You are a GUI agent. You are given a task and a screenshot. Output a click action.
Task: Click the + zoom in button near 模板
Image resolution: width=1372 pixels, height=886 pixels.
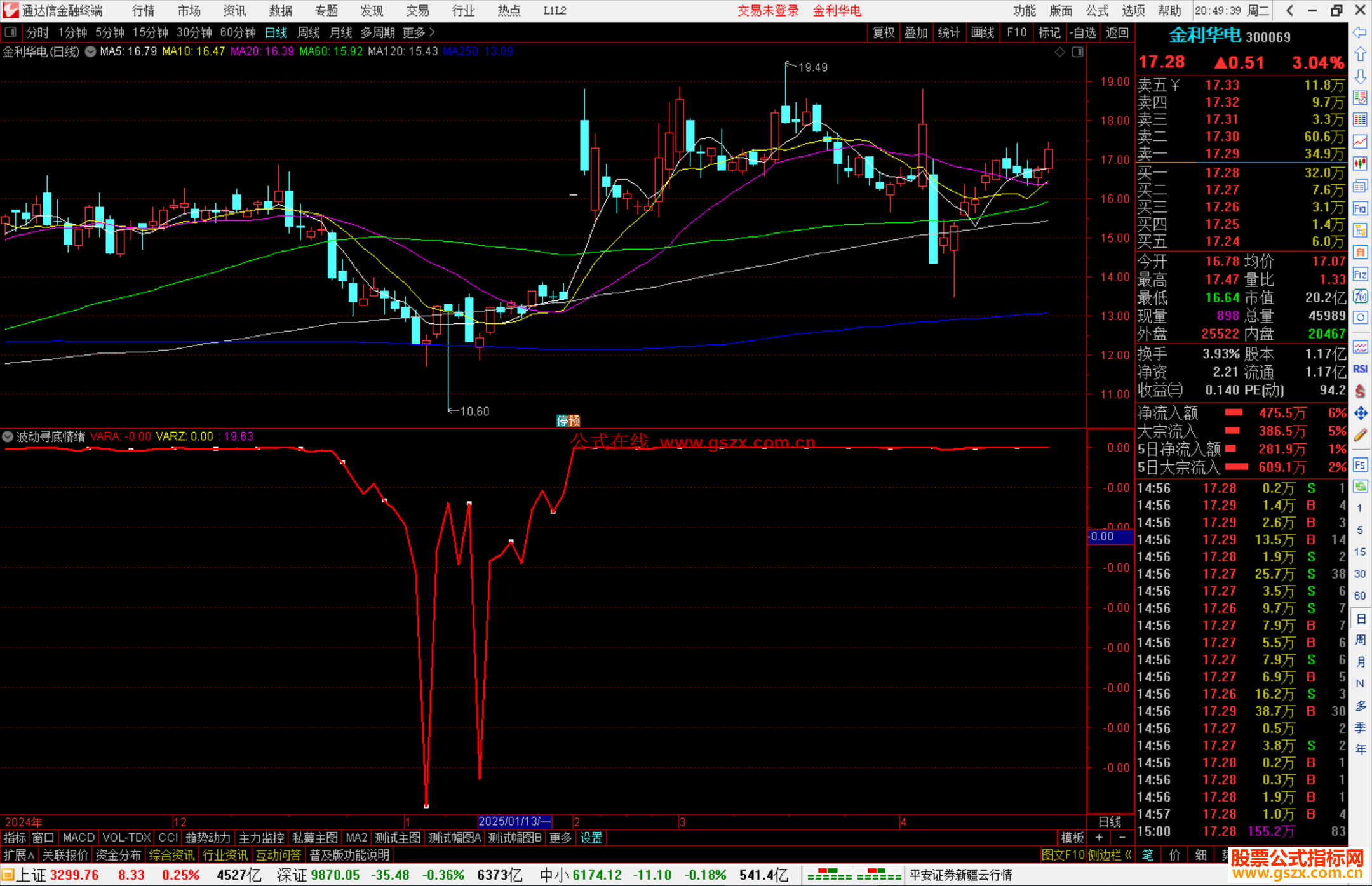pos(1099,838)
